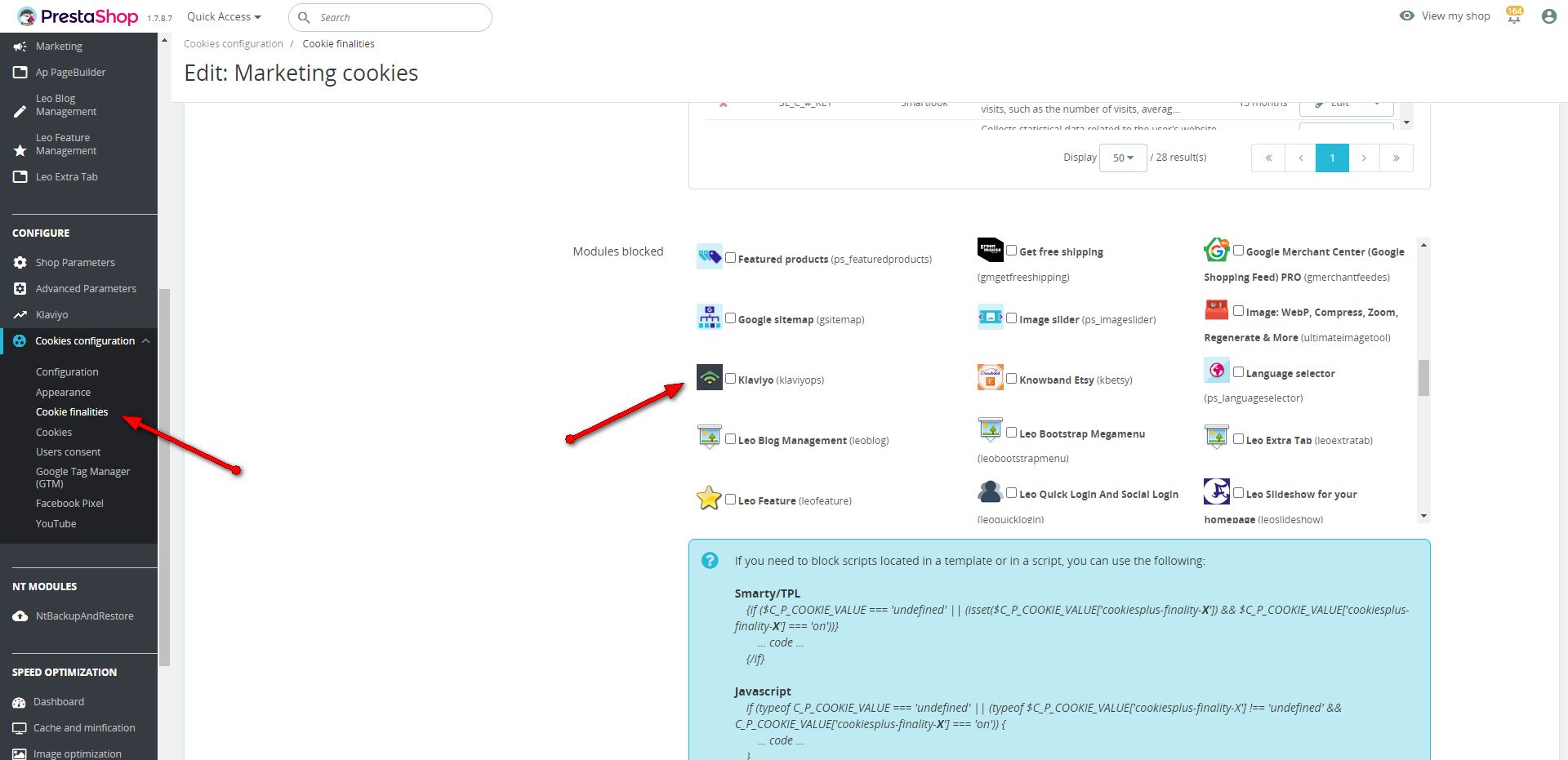The image size is (1568, 760).
Task: Click the Modules blocked scroll-up arrow
Action: (1423, 245)
